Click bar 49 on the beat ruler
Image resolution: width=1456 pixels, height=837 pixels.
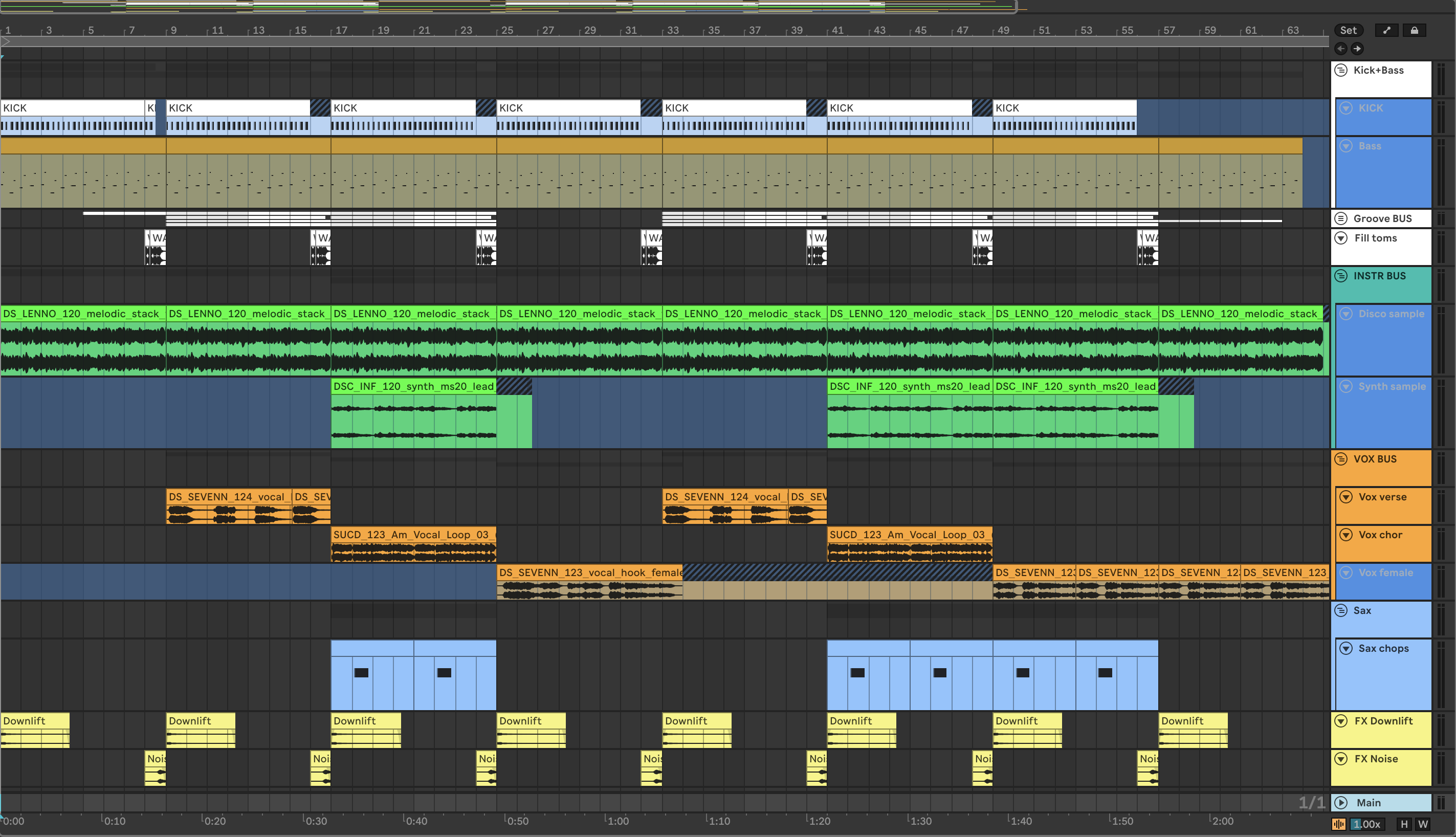pos(1004,31)
